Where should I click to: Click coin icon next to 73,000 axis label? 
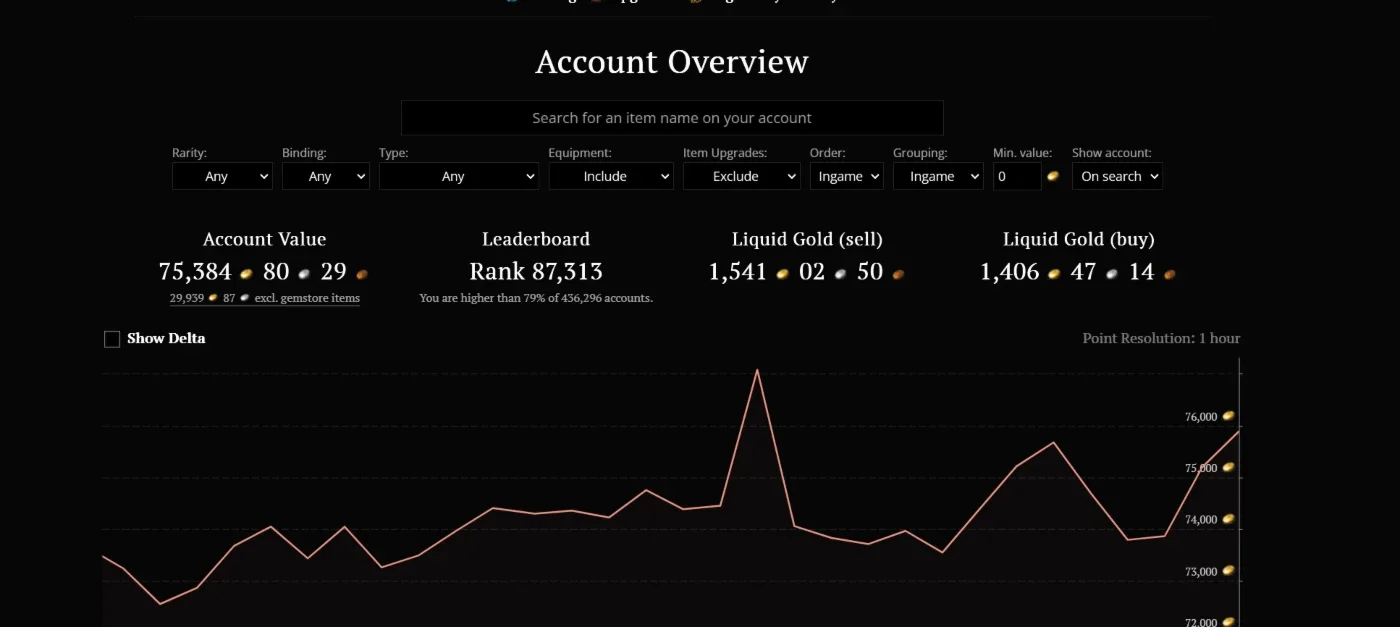pyautogui.click(x=1229, y=571)
